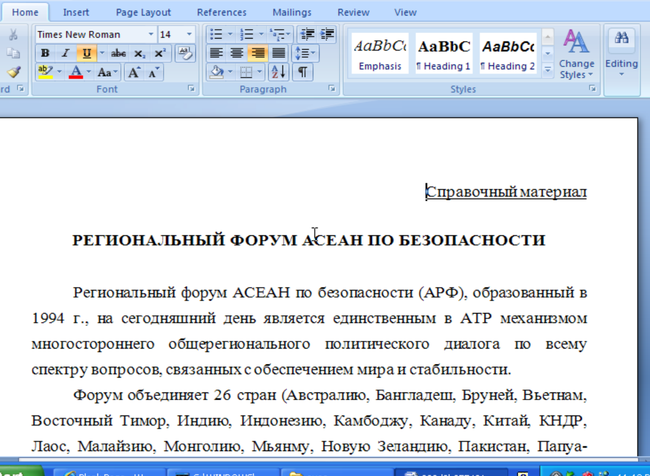
Task: Apply superscript formatting
Action: pos(157,53)
